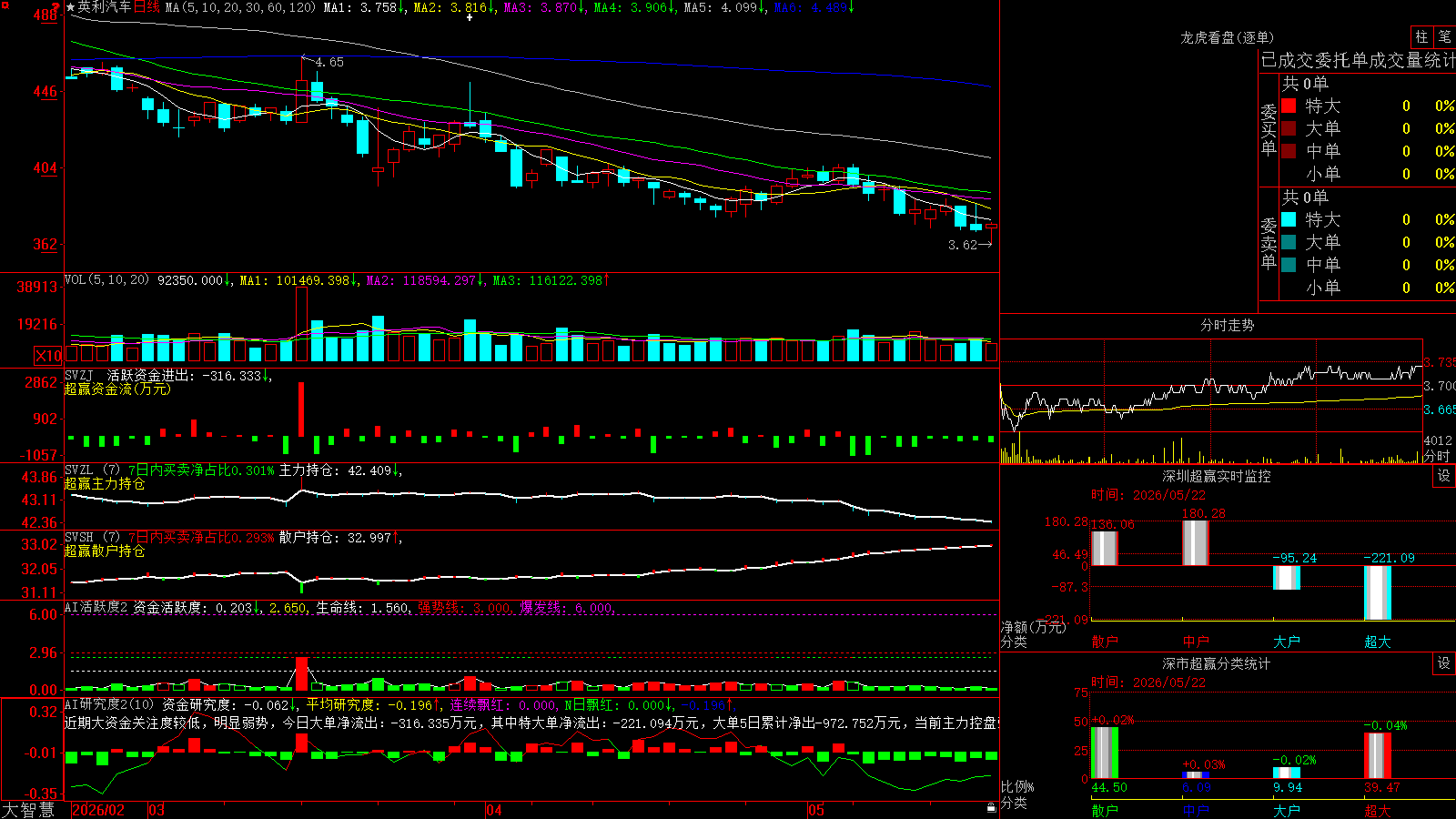
Task: Click the dark red 中单 swatch under 委买单
Action: point(1289,151)
